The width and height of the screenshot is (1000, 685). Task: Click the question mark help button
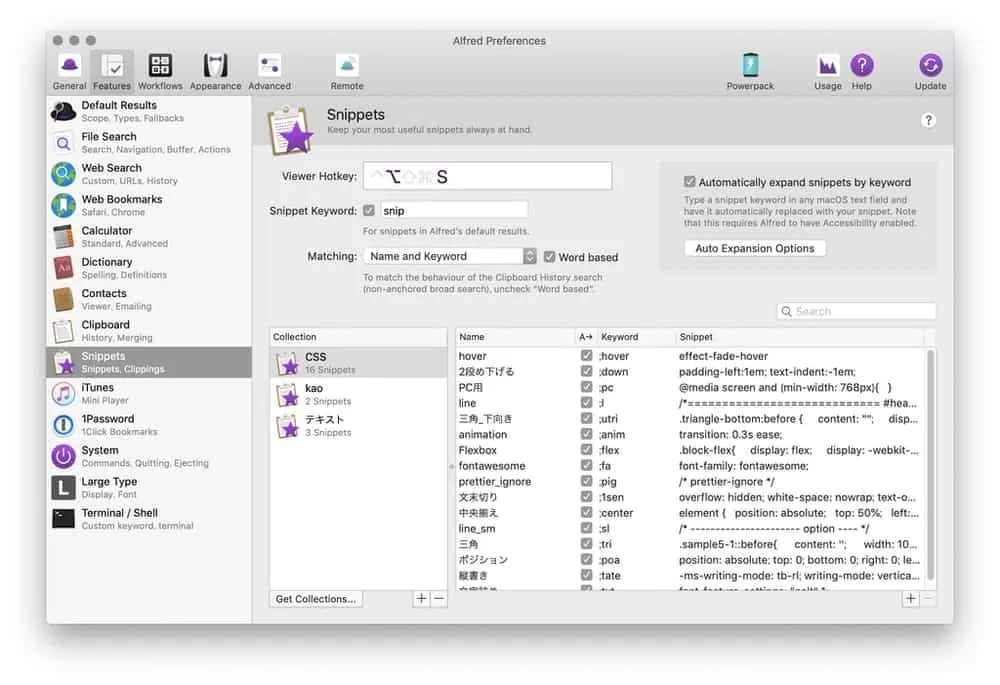(928, 120)
